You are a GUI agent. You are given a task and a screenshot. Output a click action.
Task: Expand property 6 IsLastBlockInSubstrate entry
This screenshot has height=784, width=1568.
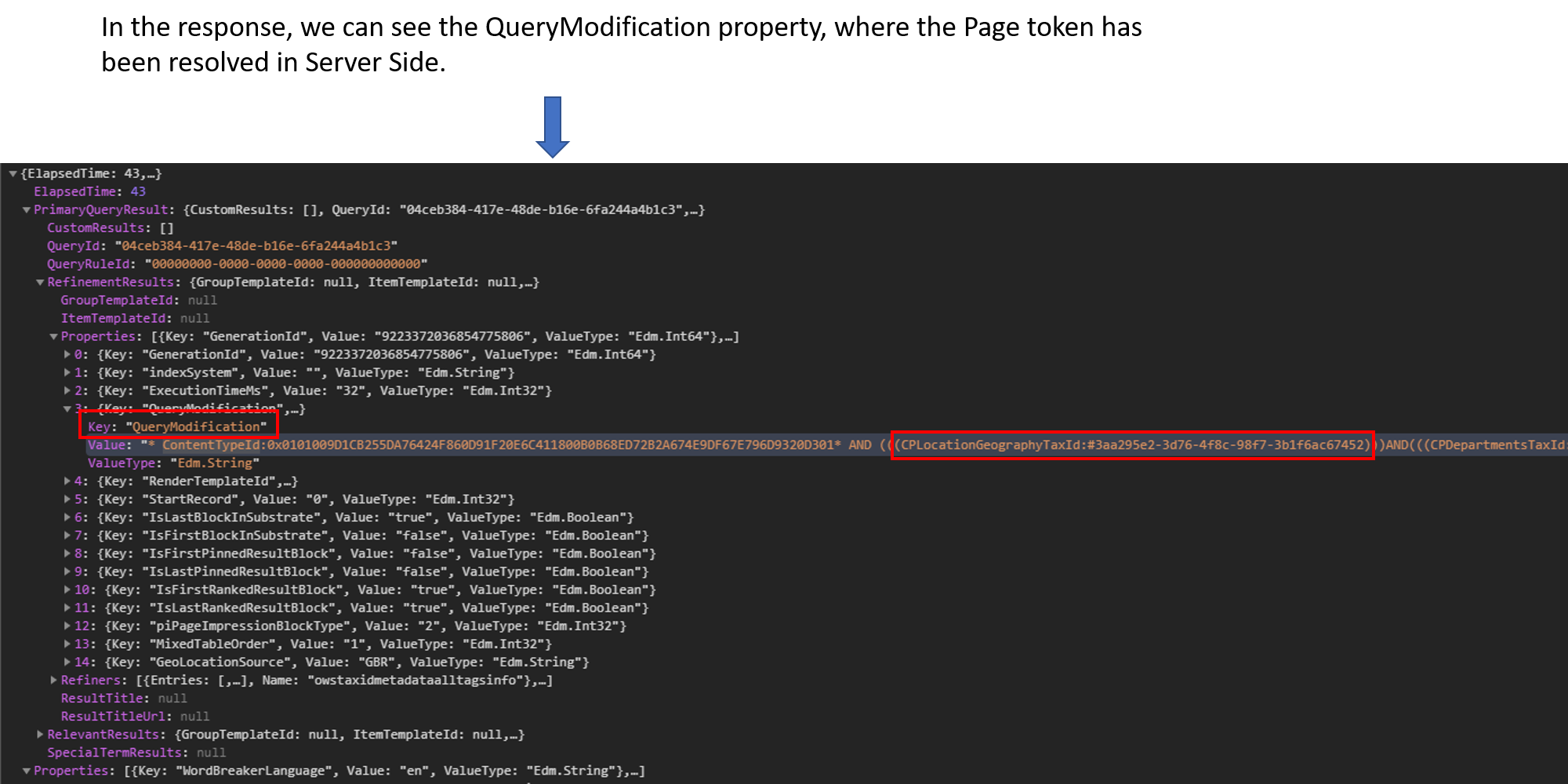click(x=67, y=517)
